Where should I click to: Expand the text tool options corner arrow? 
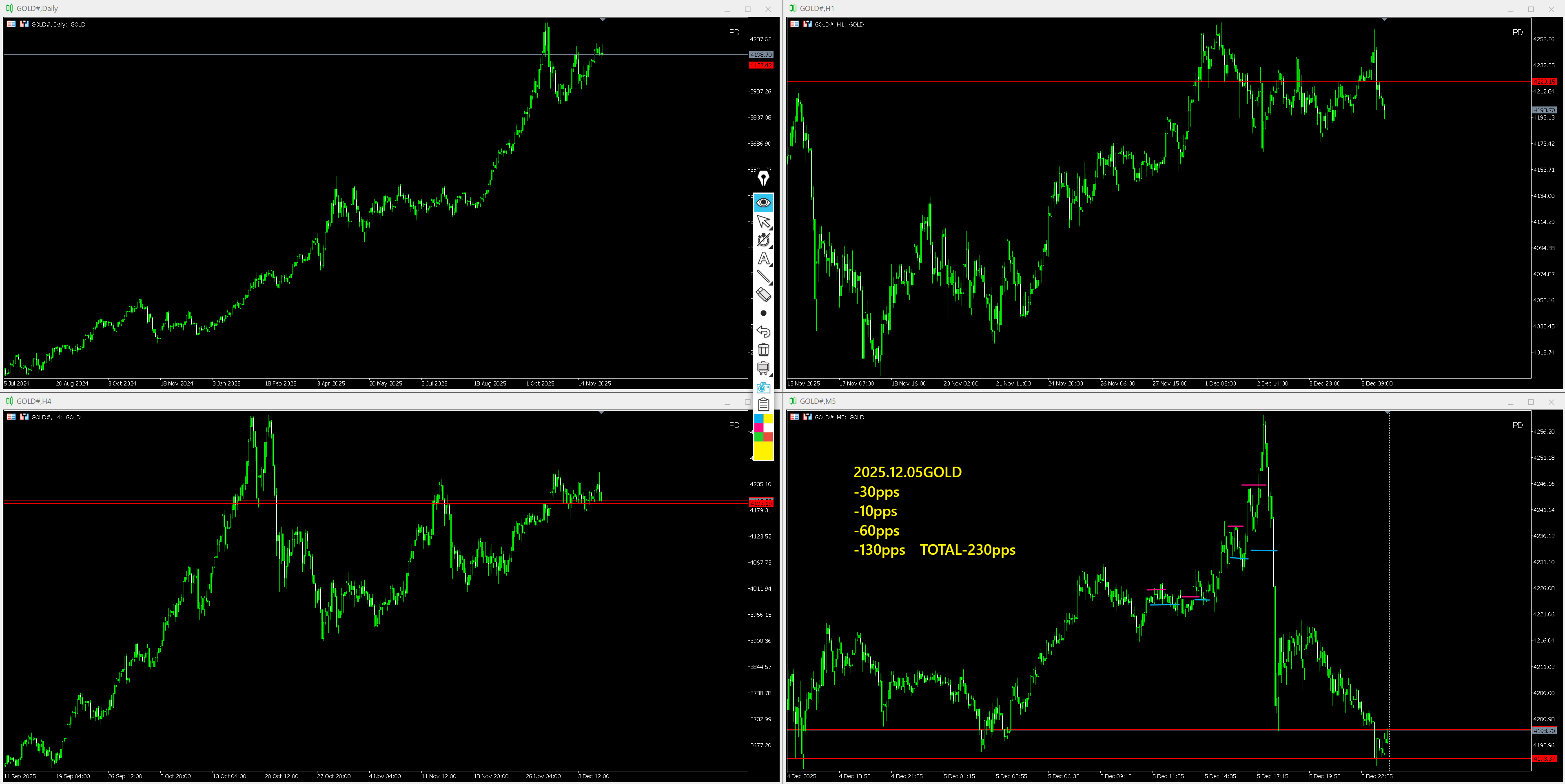tap(770, 266)
